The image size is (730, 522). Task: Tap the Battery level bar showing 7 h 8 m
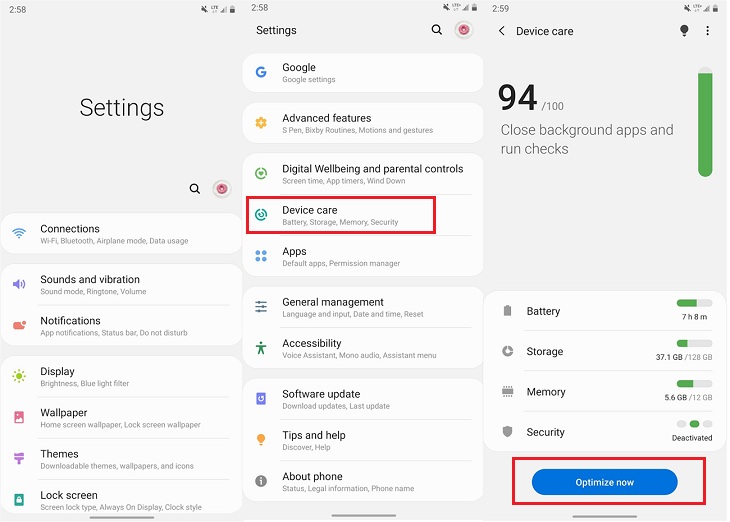coord(694,303)
